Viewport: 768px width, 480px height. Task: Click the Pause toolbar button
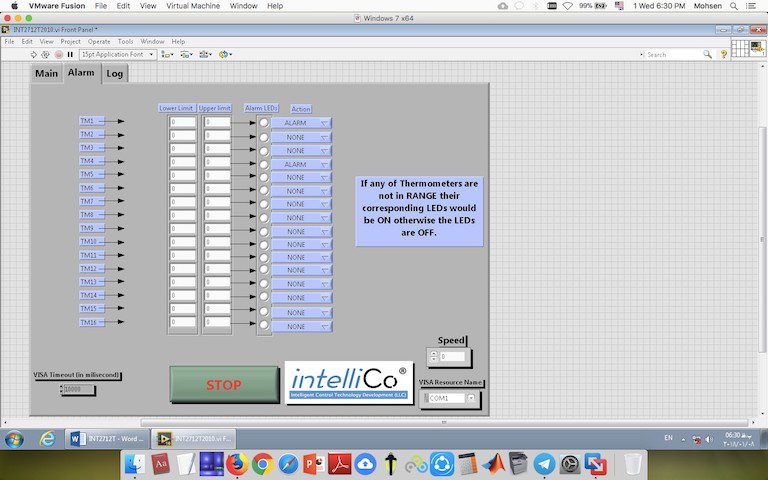(69, 54)
